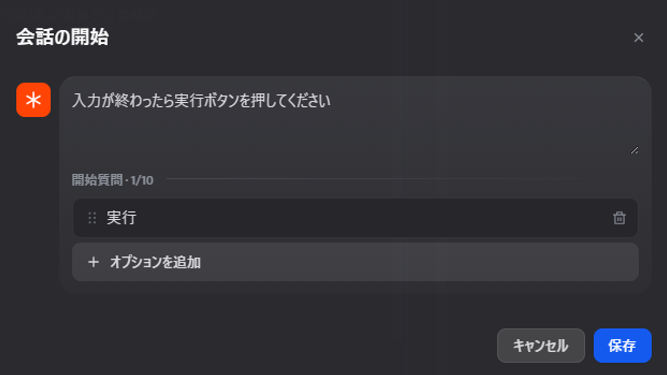The image size is (667, 375).
Task: Select the 実行 option row
Action: [x=355, y=218]
